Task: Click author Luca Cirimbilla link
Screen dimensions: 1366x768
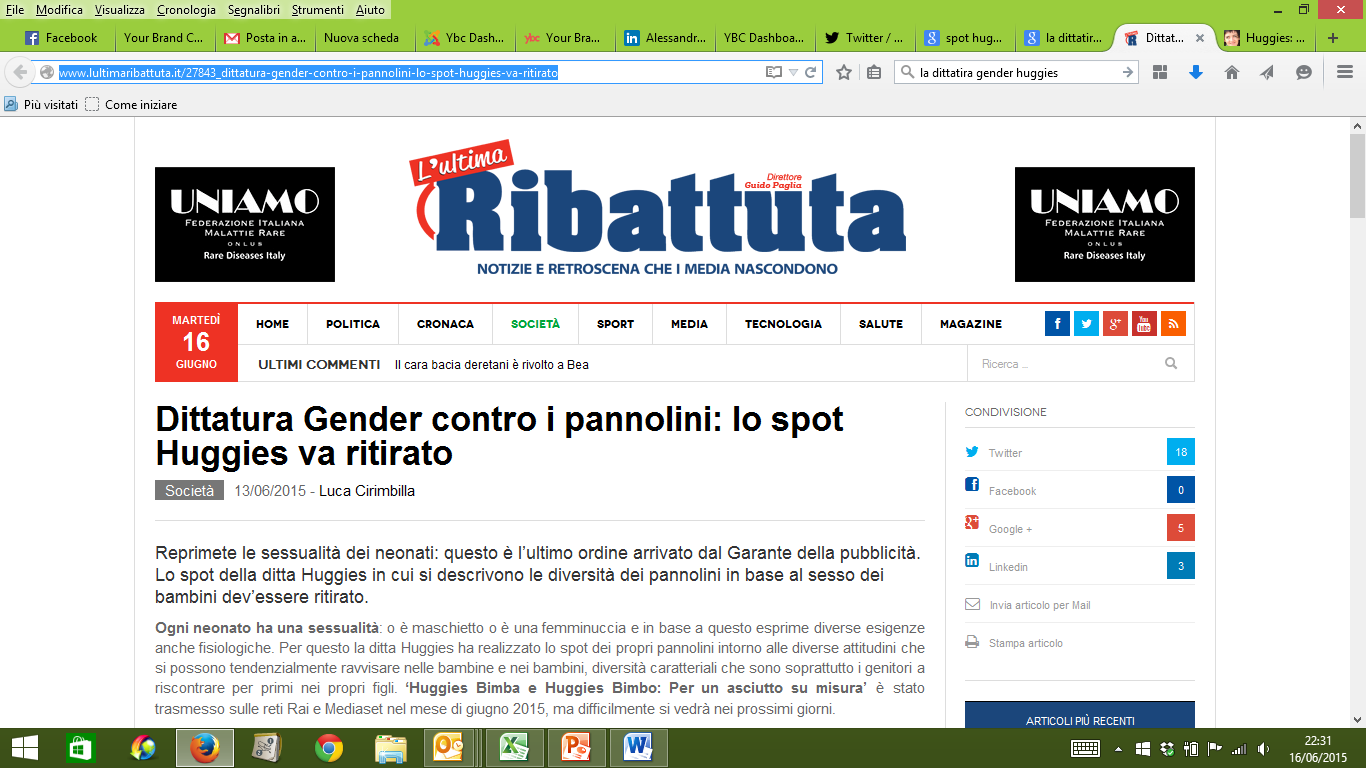Action: (x=367, y=491)
